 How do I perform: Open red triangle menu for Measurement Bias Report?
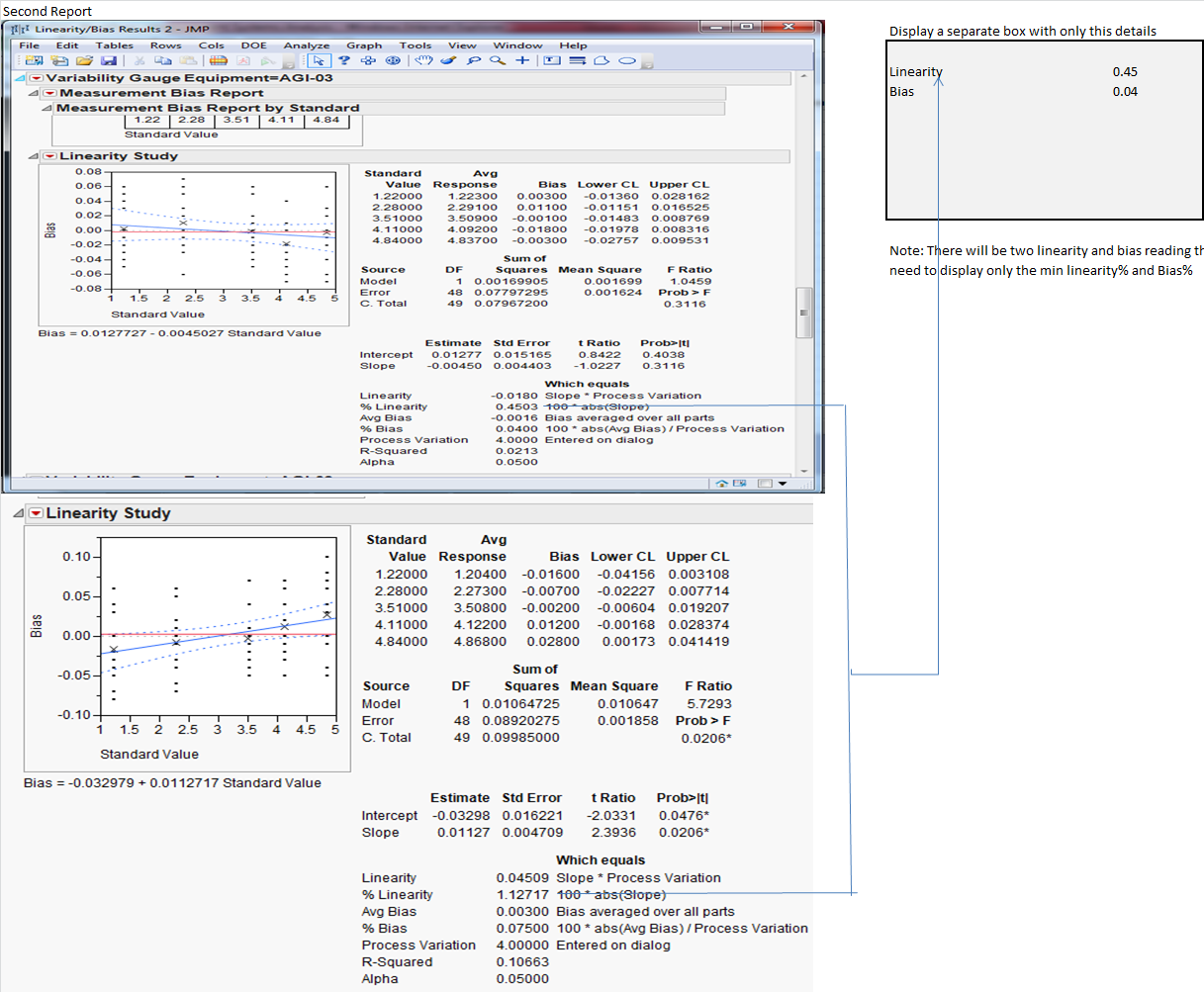(50, 93)
